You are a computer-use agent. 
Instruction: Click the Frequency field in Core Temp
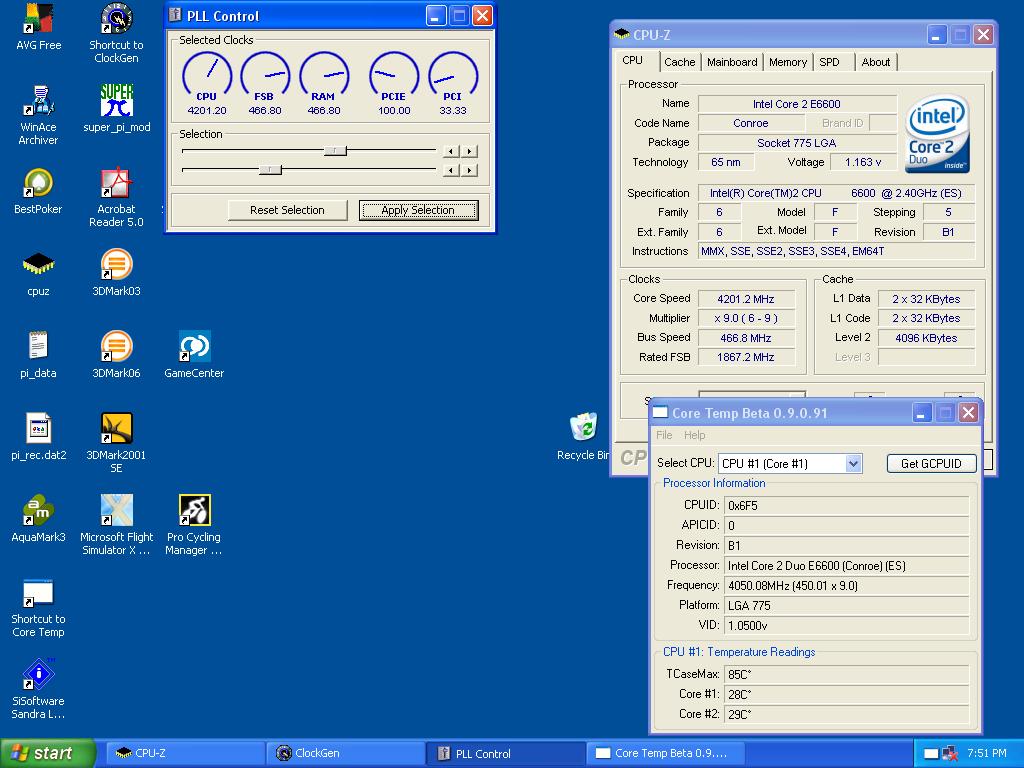point(846,586)
